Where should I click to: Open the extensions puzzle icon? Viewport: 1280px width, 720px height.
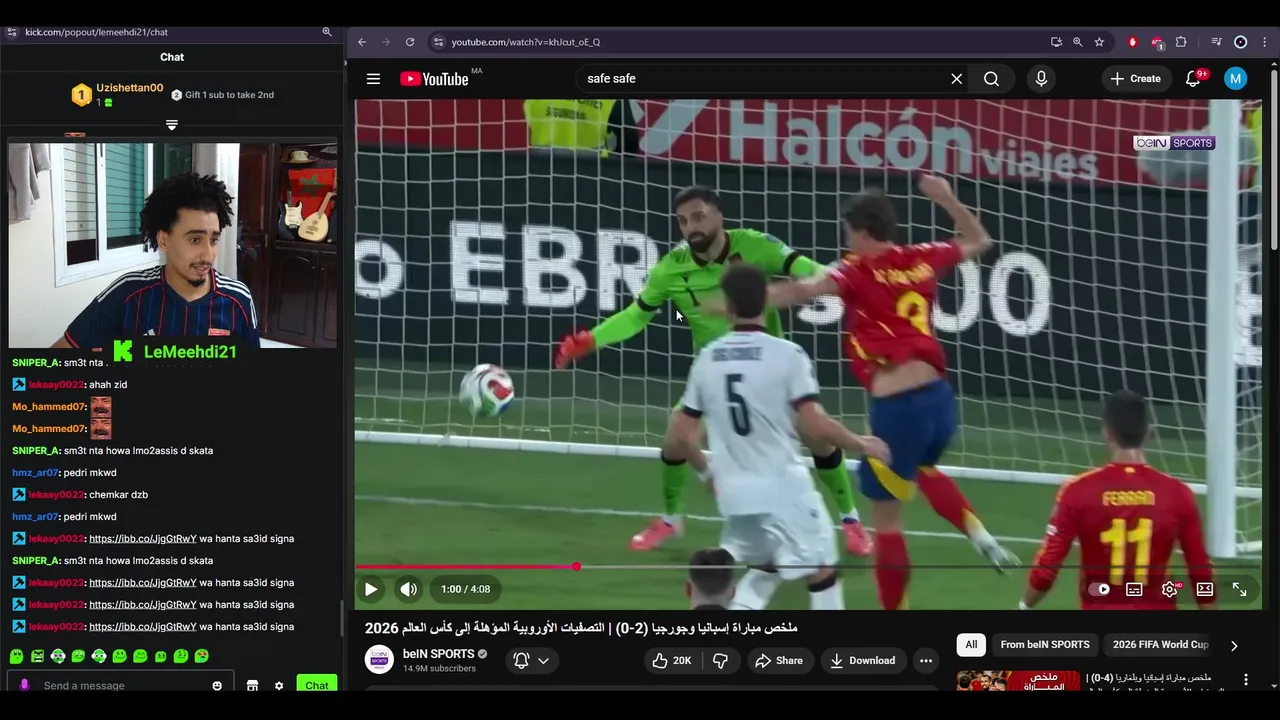1181,42
